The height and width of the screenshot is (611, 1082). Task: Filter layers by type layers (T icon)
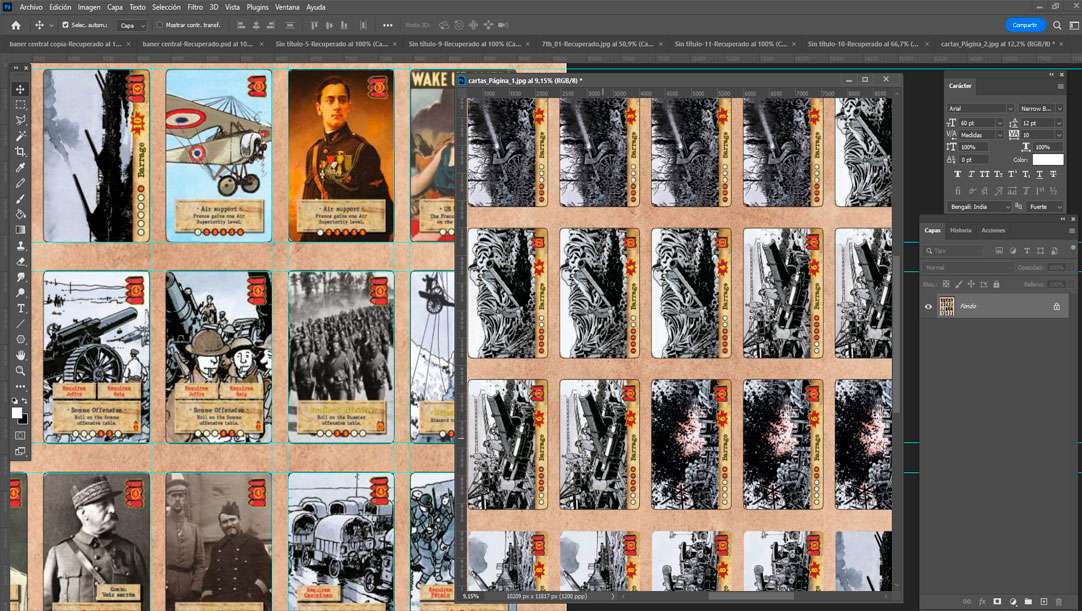pyautogui.click(x=1027, y=251)
